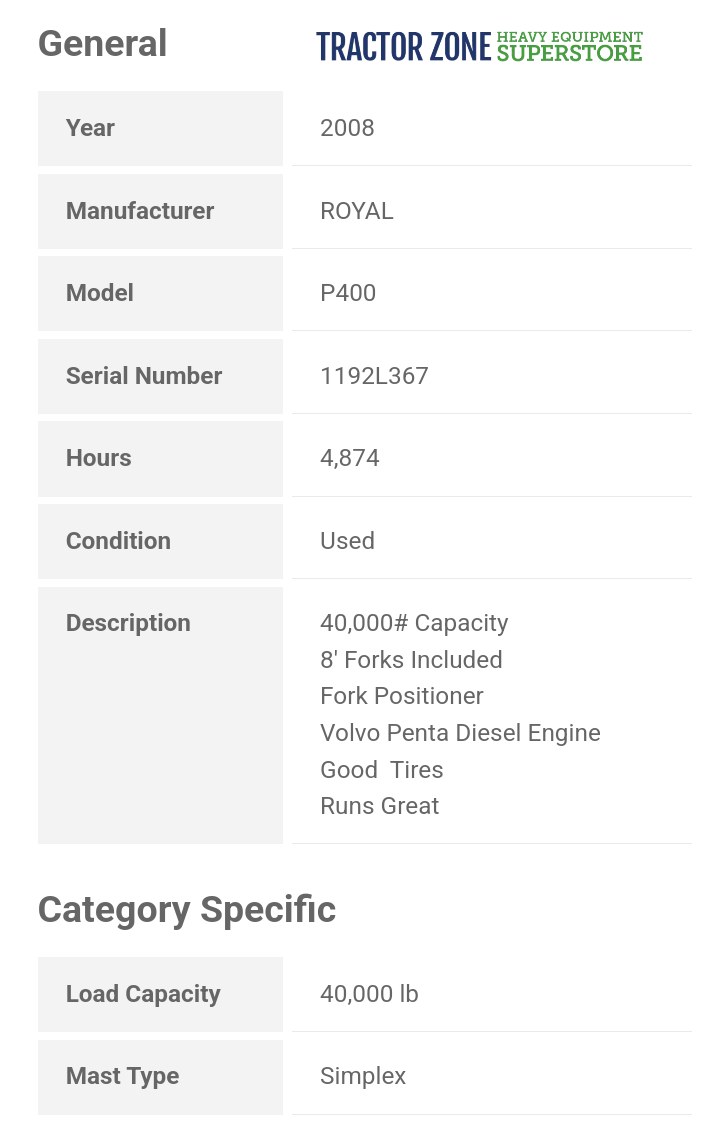Click the model value P400
The height and width of the screenshot is (1127, 719).
tap(348, 293)
